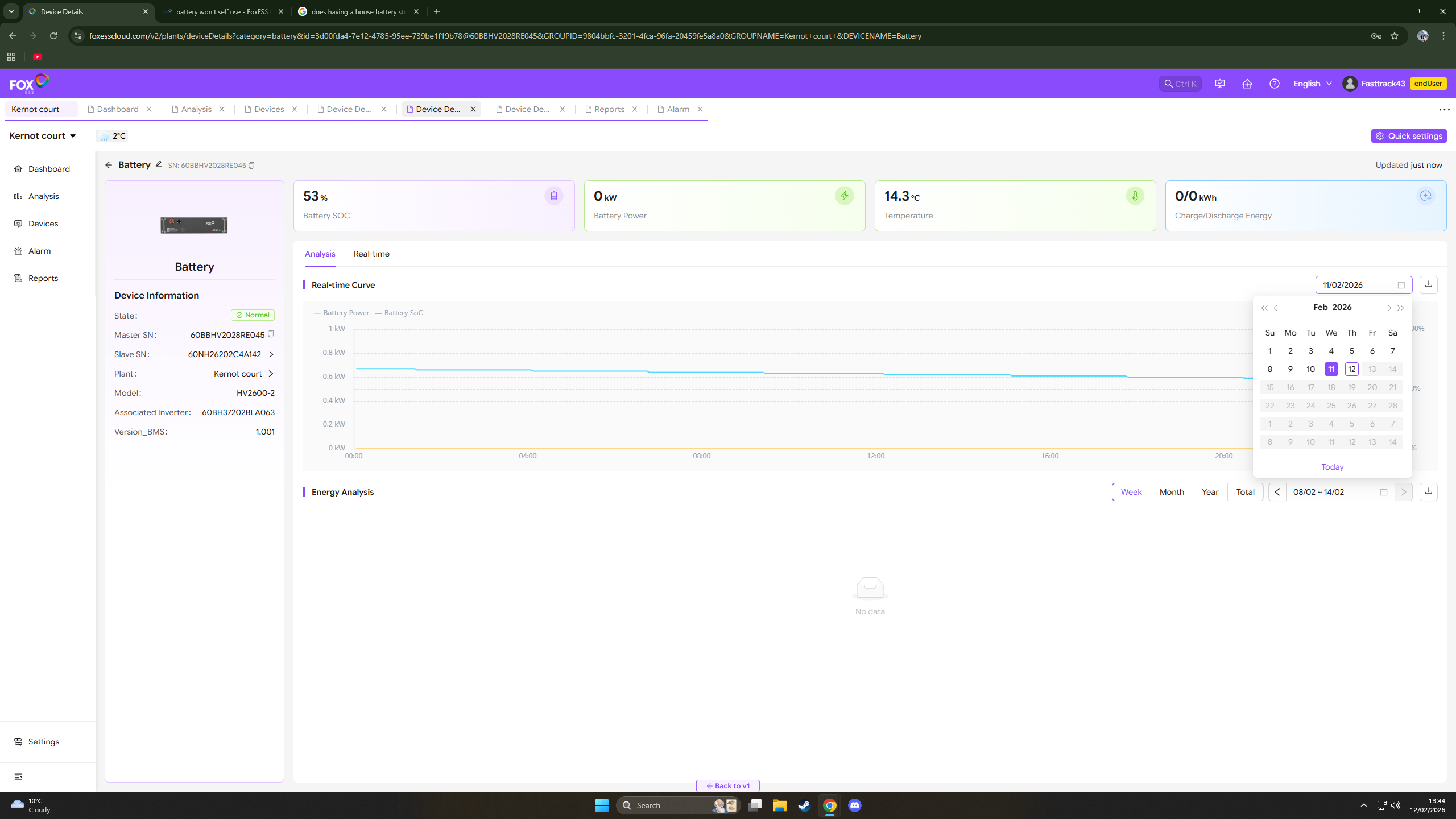Select Month range for Energy Analysis
Viewport: 1456px width, 819px height.
coord(1171,491)
